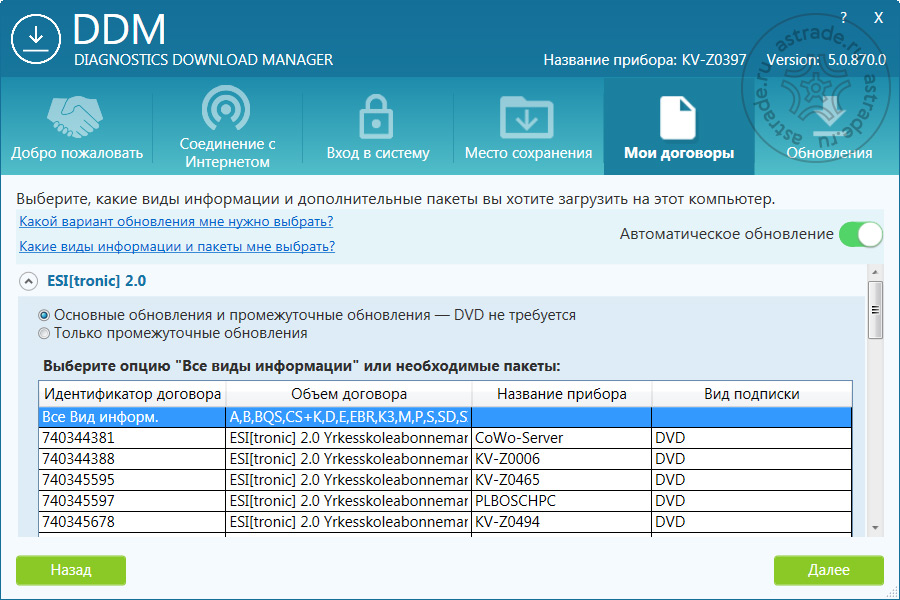Image resolution: width=900 pixels, height=600 pixels.
Task: Sort by Объем договора column header
Action: pos(349,394)
